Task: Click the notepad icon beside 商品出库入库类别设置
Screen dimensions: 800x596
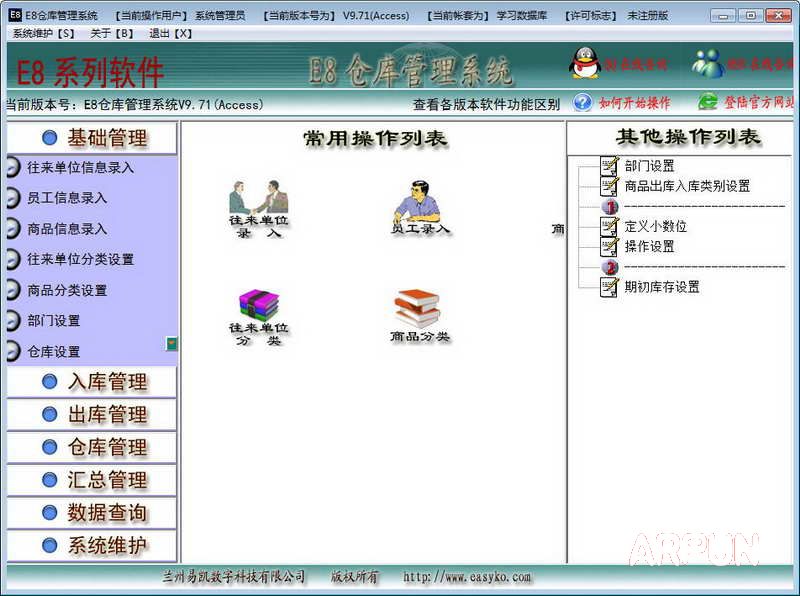Action: pyautogui.click(x=609, y=186)
